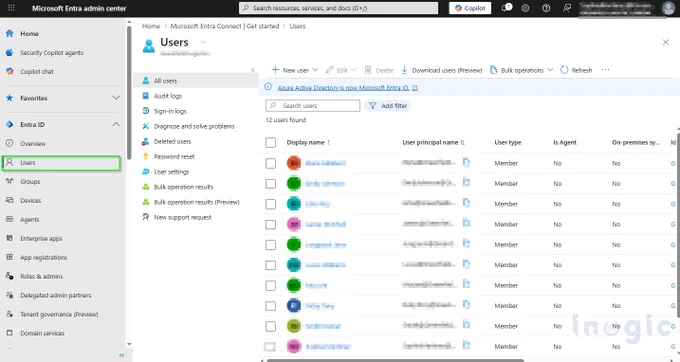Select Users in the left navigation
Viewport: 680px width, 362px height.
[61, 163]
